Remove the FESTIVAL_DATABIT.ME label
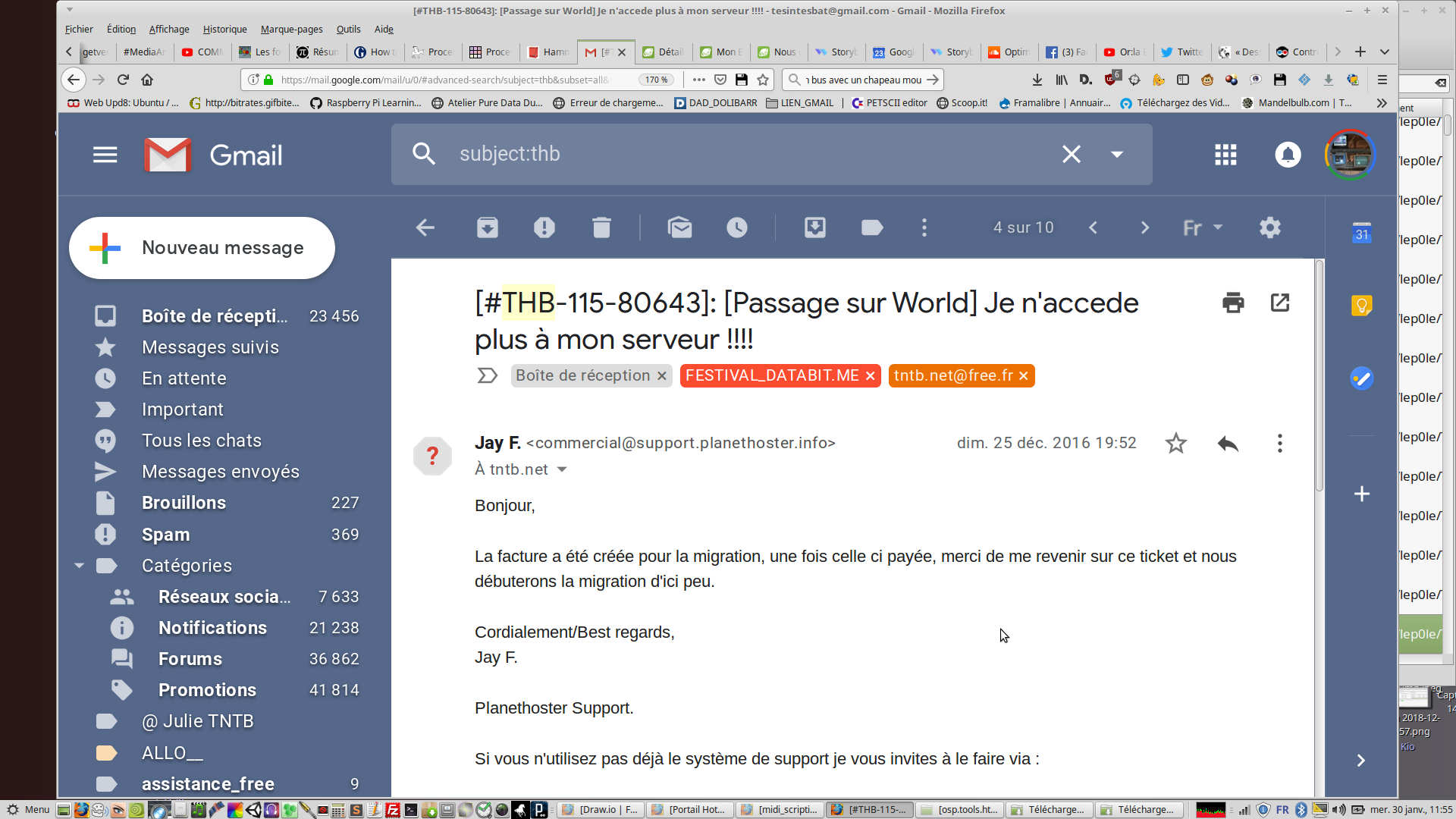1456x819 pixels. click(x=871, y=376)
